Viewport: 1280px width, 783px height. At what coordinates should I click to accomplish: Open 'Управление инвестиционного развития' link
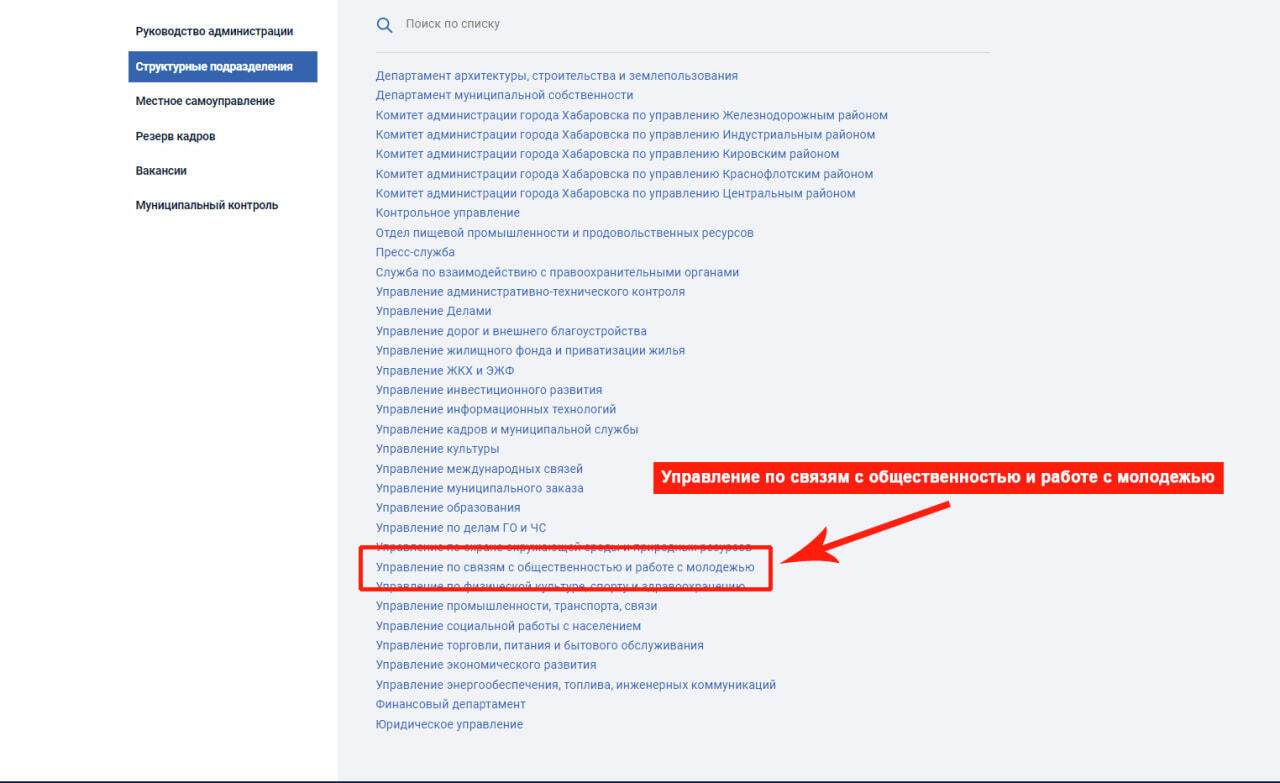pos(489,390)
